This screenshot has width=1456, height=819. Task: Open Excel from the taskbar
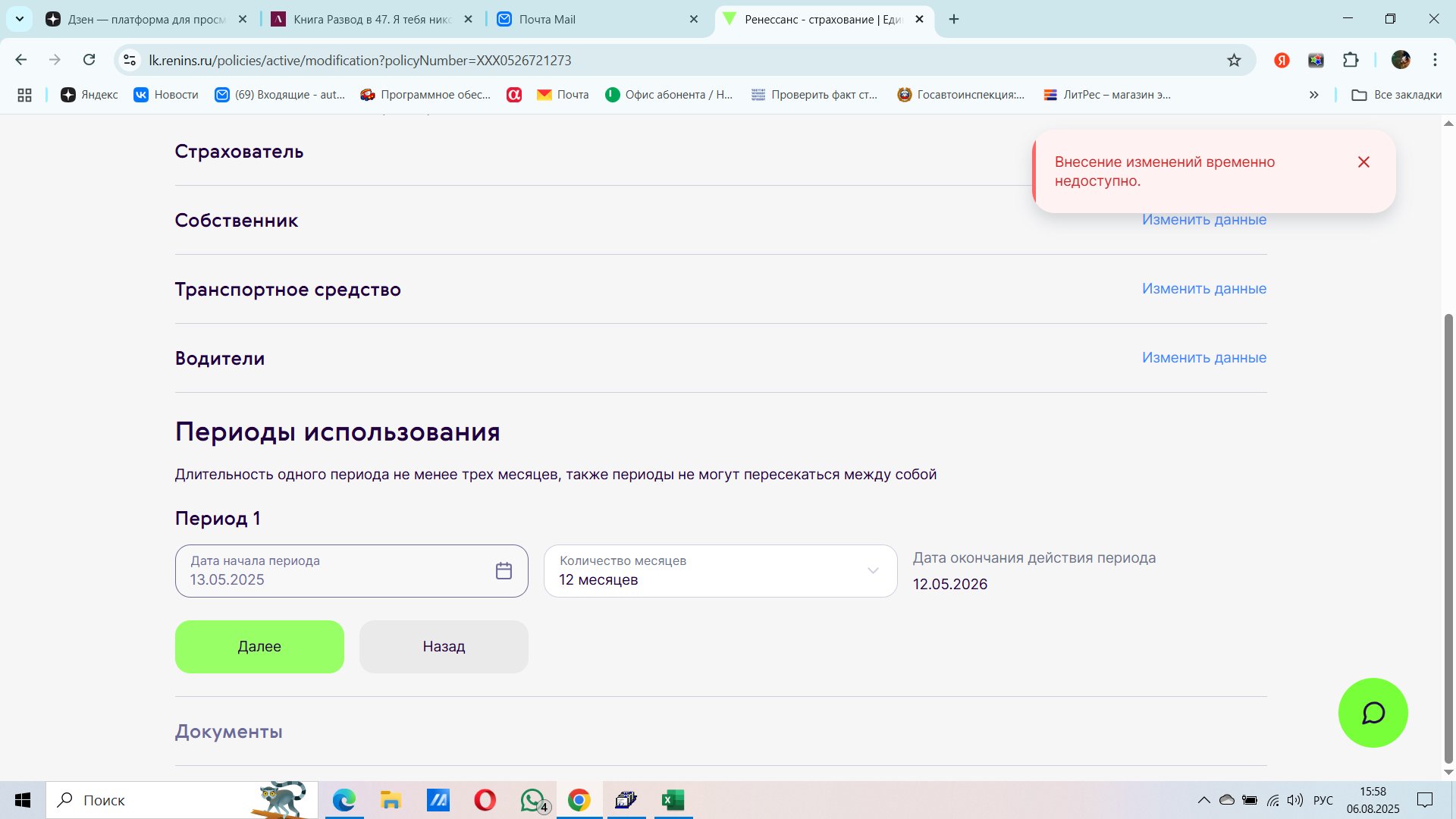(673, 800)
